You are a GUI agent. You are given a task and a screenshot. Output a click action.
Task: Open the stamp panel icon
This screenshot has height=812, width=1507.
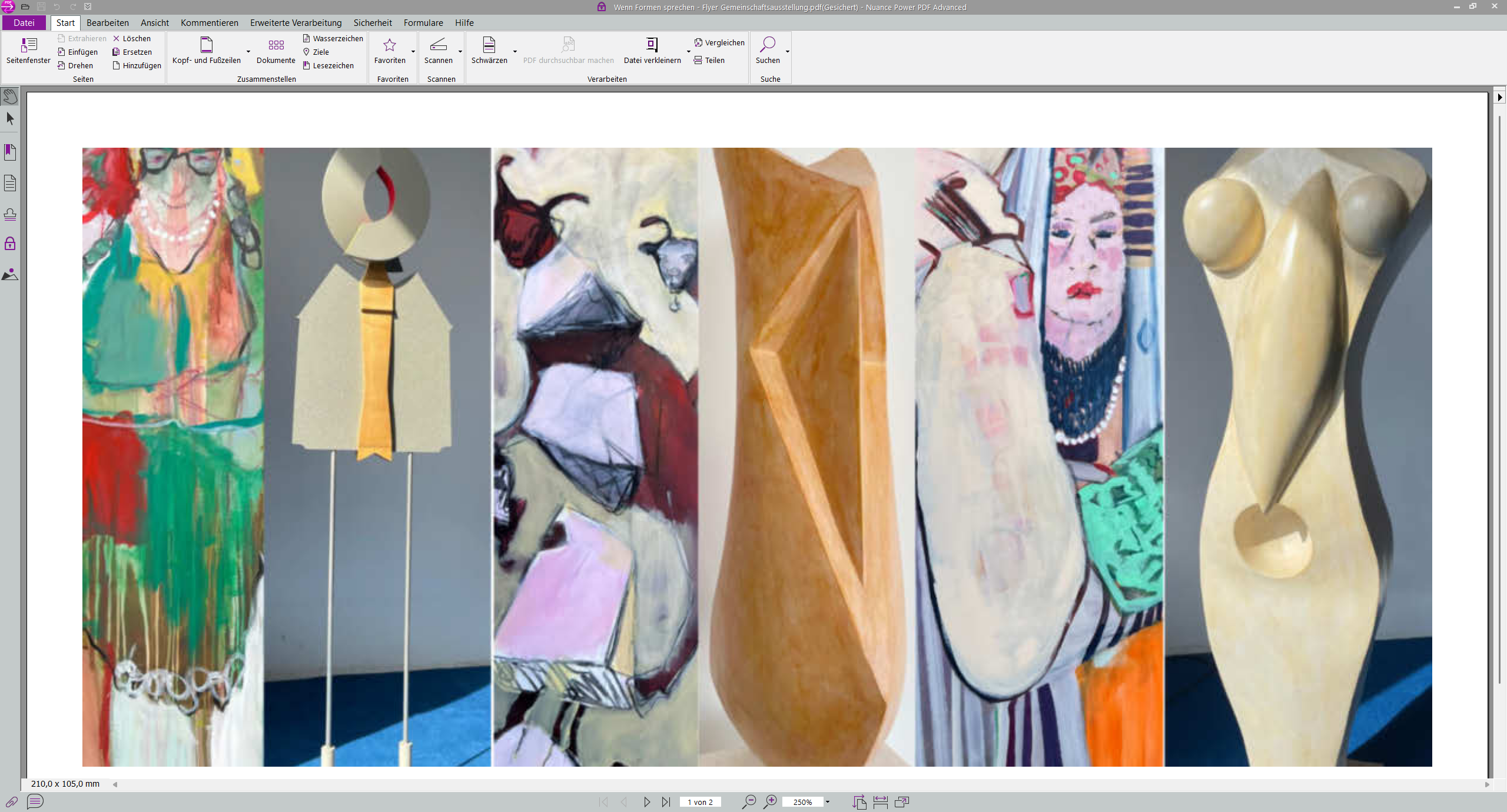(10, 214)
